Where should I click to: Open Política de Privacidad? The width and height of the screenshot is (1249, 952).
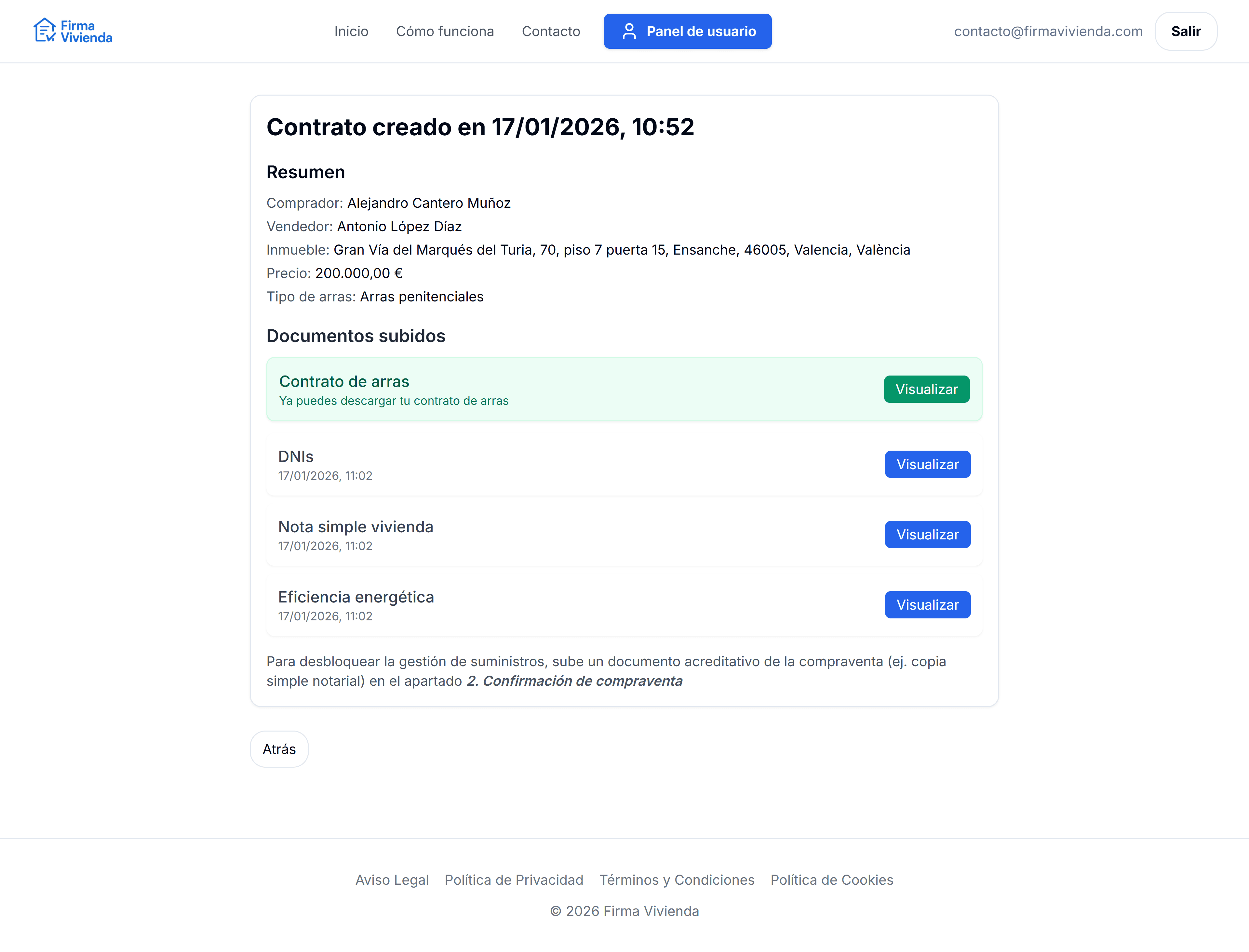(x=514, y=879)
